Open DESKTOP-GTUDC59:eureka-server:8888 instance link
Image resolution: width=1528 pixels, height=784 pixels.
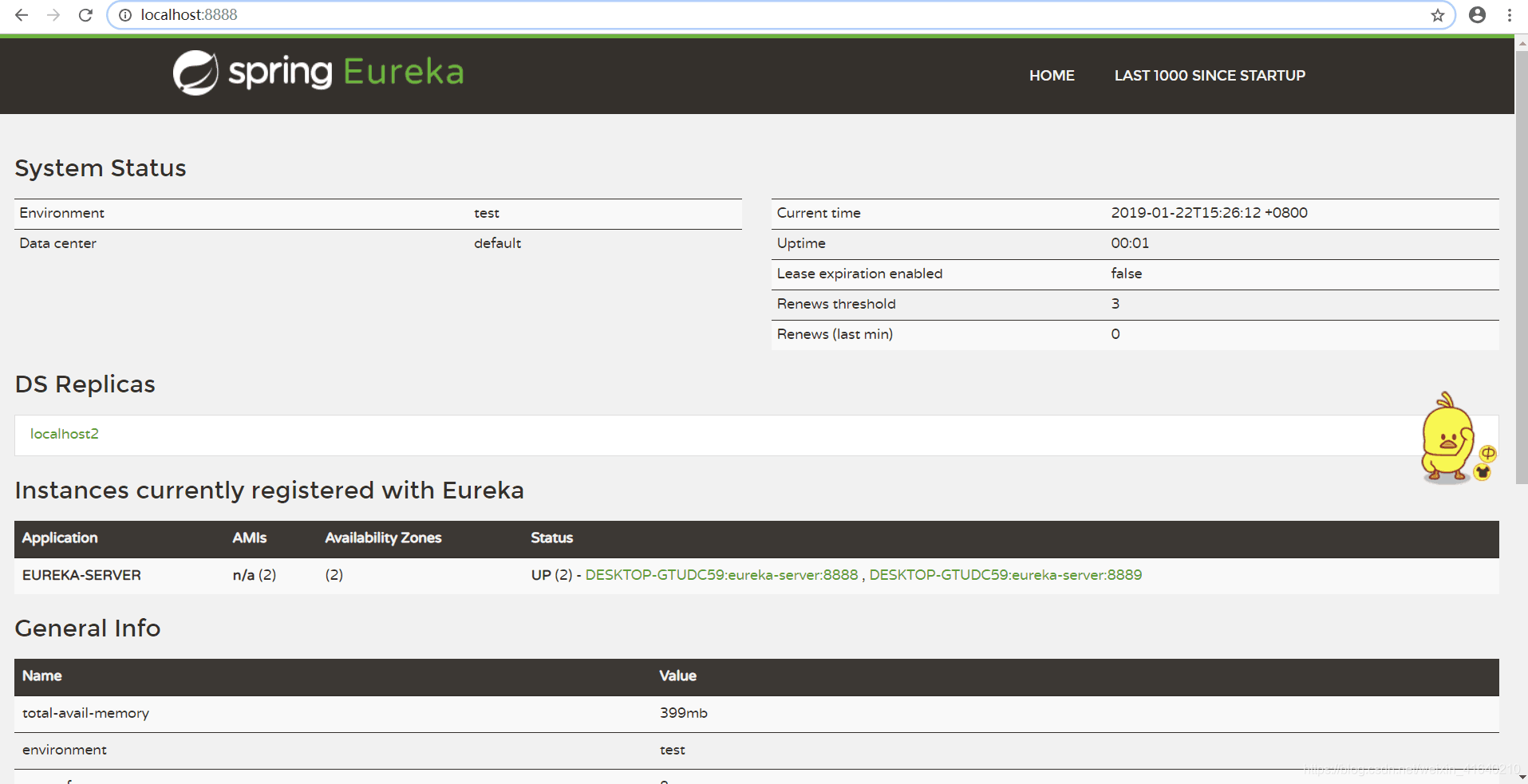721,575
